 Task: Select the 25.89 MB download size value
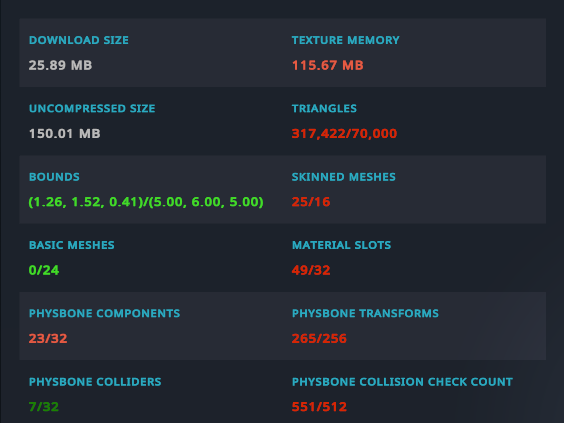pyautogui.click(x=60, y=65)
